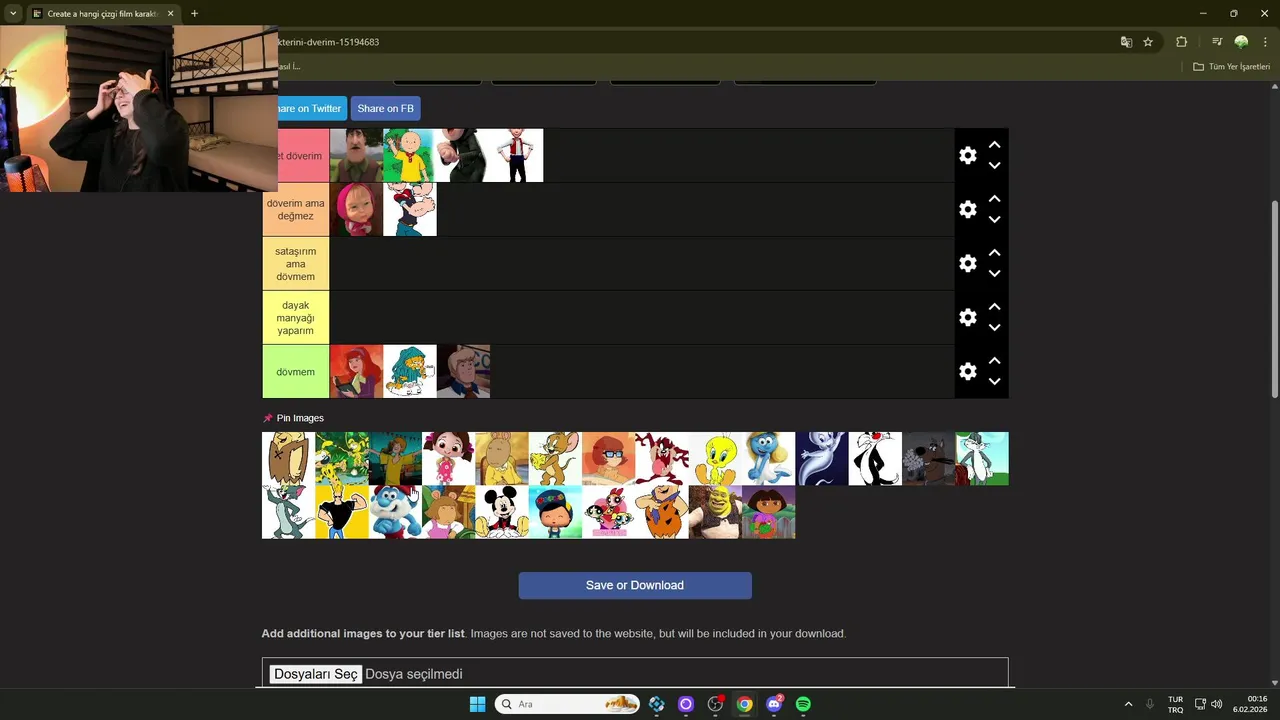Open the Chrome profile avatar
This screenshot has width=1280, height=720.
pyautogui.click(x=1241, y=42)
